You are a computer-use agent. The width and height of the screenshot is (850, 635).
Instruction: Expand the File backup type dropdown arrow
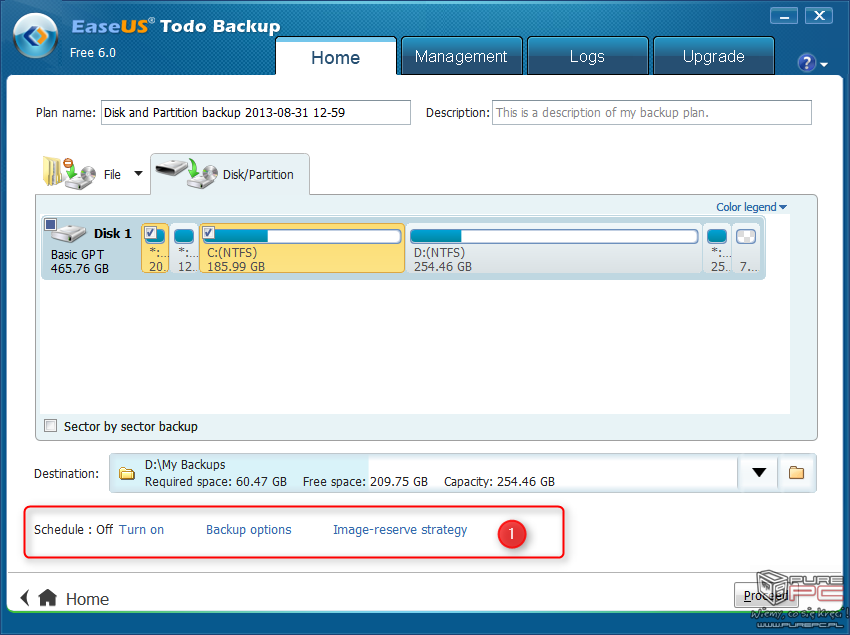[x=138, y=174]
